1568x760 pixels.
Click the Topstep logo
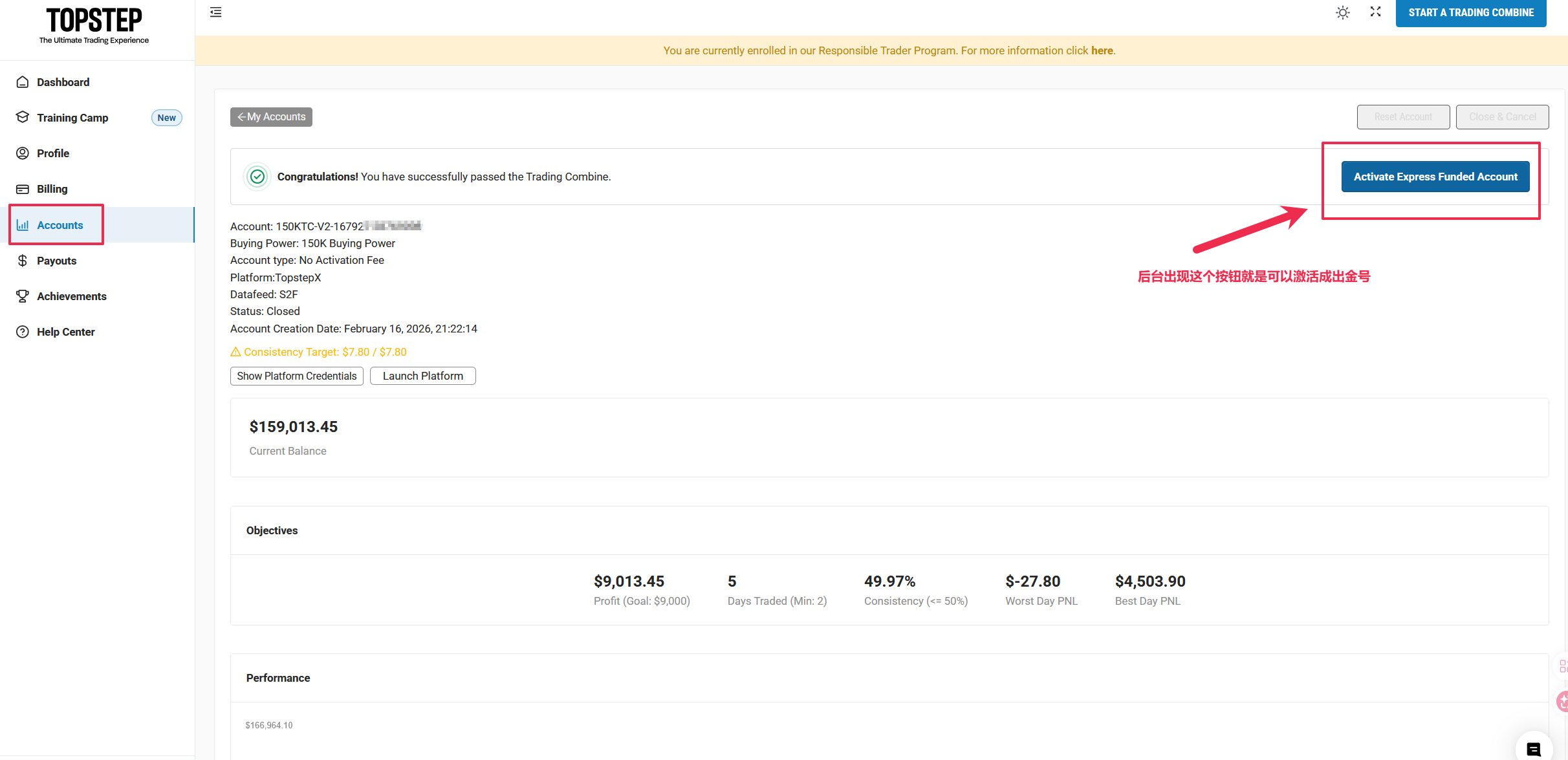coord(94,26)
